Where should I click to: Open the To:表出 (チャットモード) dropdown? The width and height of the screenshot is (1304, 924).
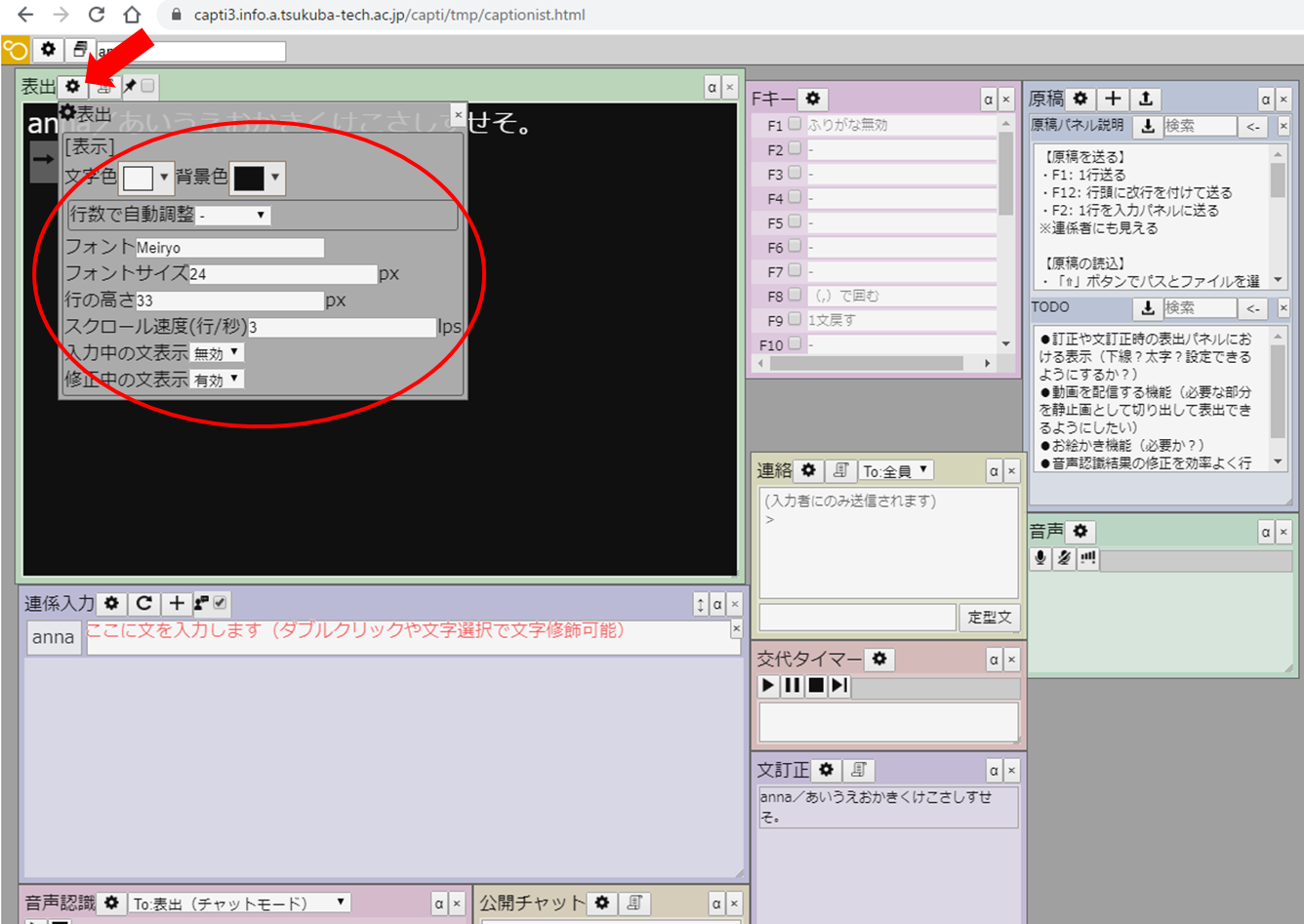click(241, 903)
